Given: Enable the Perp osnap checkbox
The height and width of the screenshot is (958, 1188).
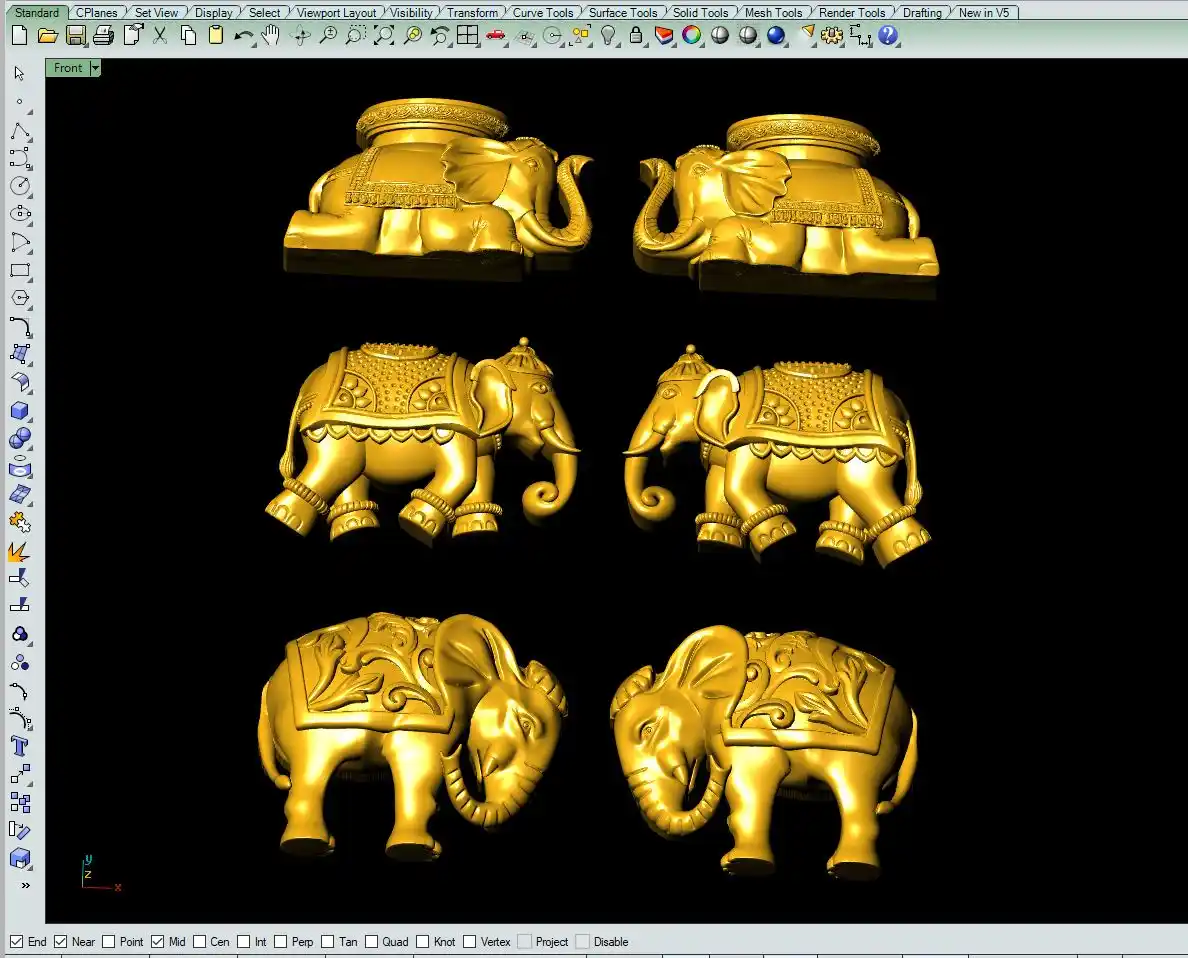Looking at the screenshot, I should click(281, 941).
